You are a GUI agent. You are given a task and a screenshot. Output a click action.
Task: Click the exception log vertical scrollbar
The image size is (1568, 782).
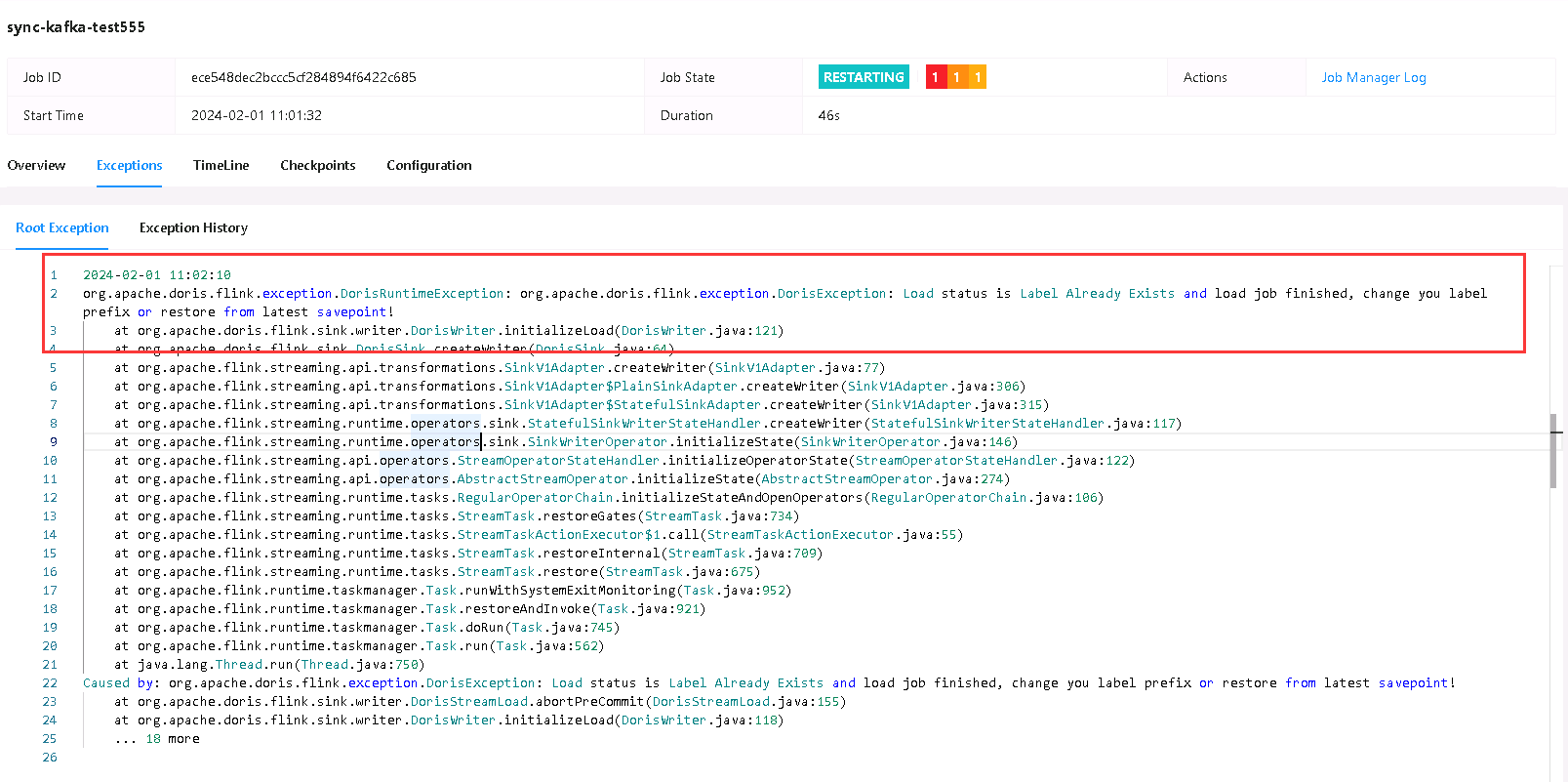point(1552,450)
